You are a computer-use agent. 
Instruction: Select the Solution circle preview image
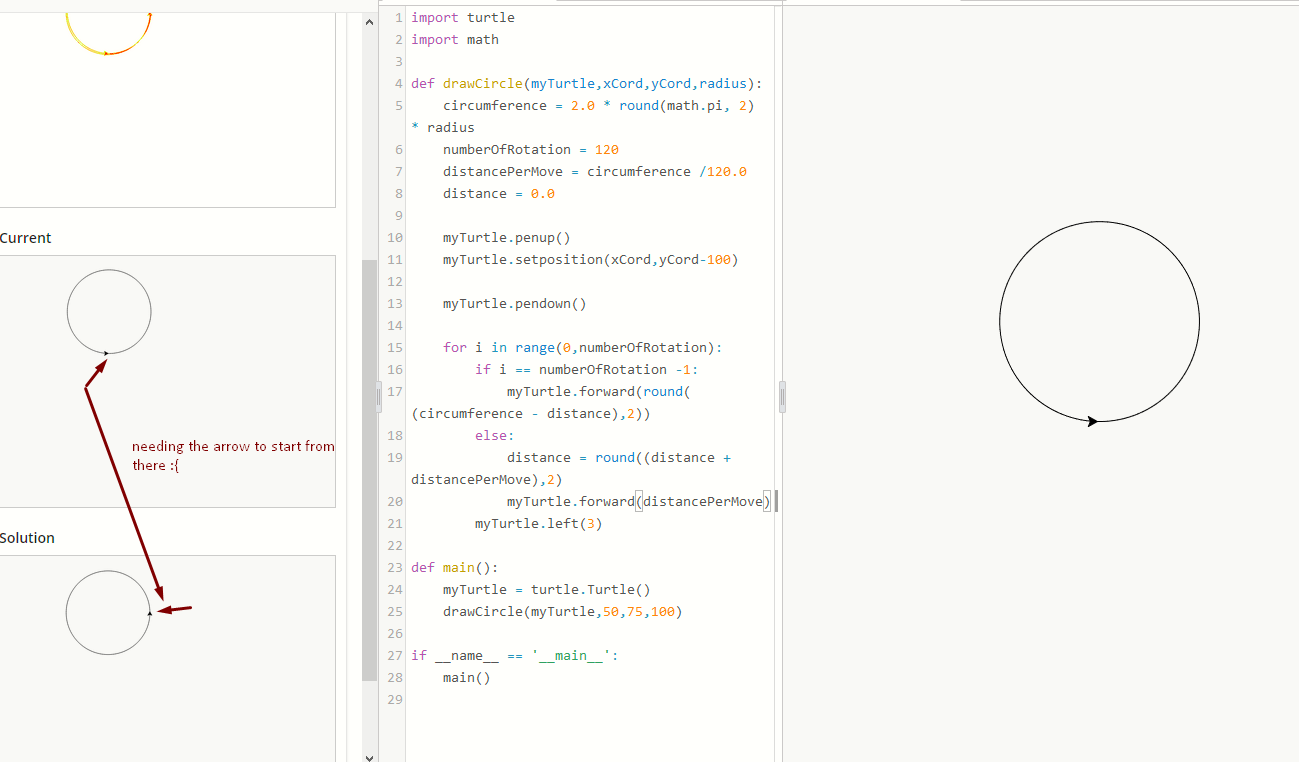tap(108, 613)
